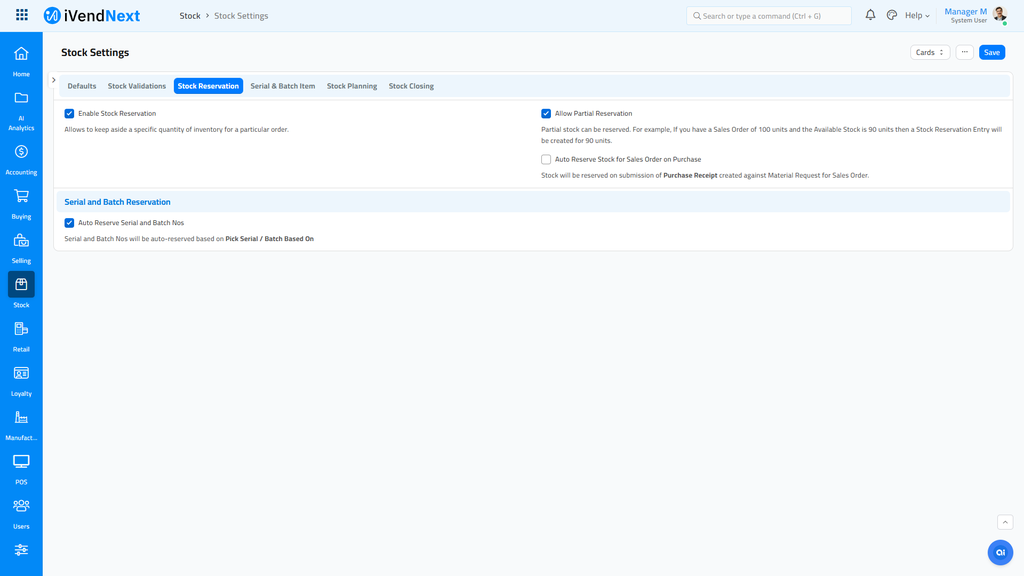Click the bold 'Purchase Receipt' text

point(690,175)
